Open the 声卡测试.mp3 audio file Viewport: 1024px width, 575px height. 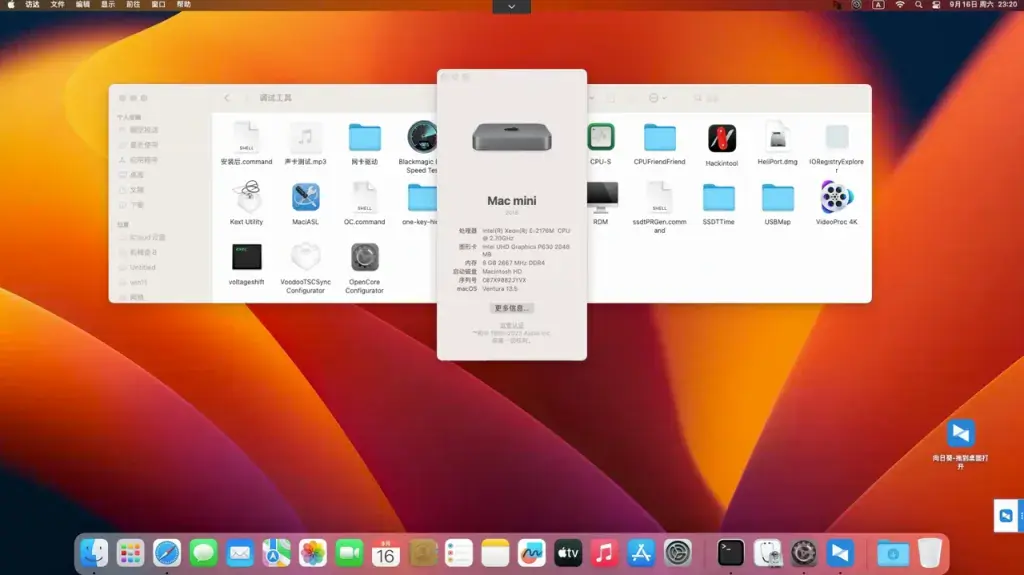click(305, 138)
